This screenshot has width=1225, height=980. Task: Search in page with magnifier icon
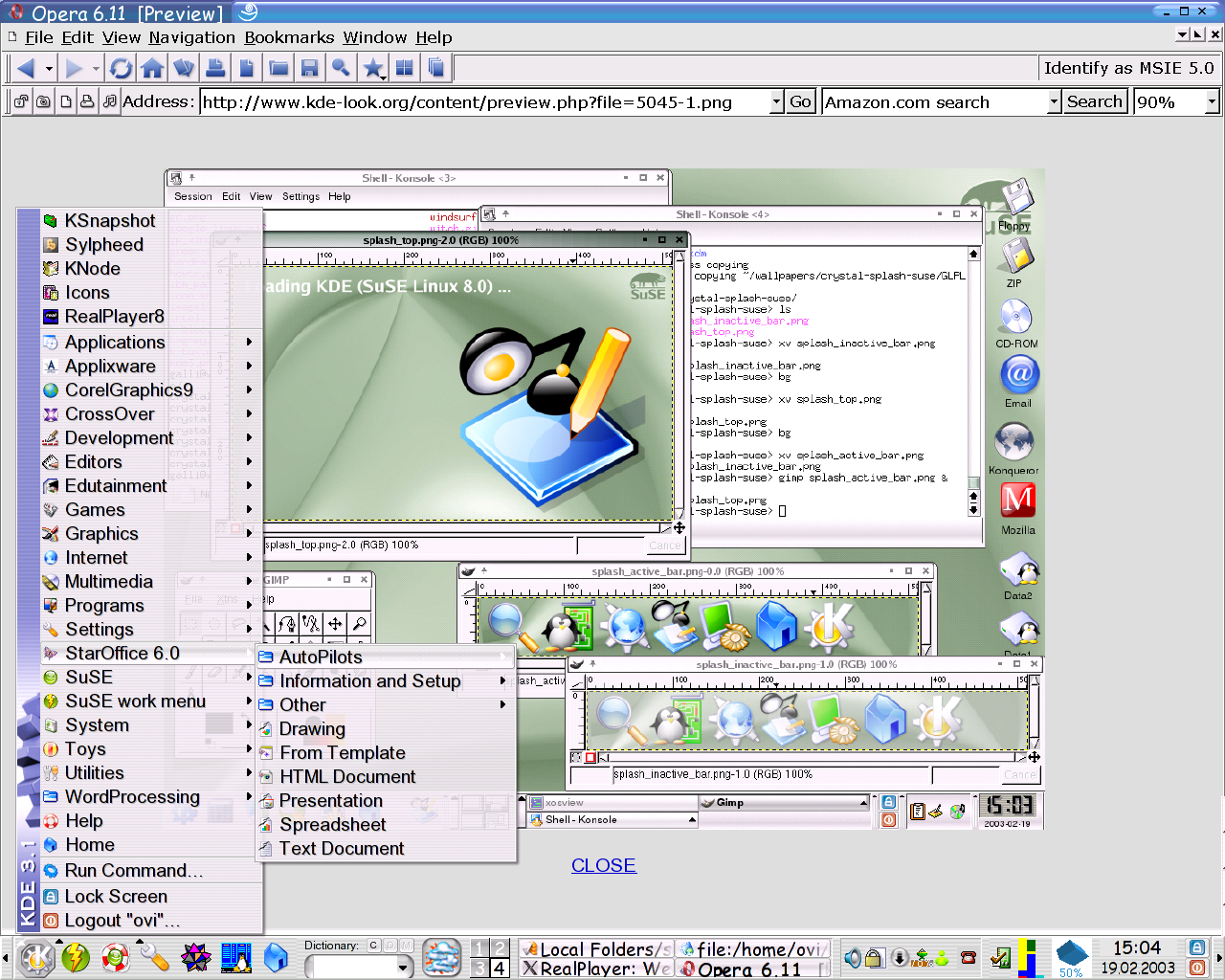click(x=341, y=68)
